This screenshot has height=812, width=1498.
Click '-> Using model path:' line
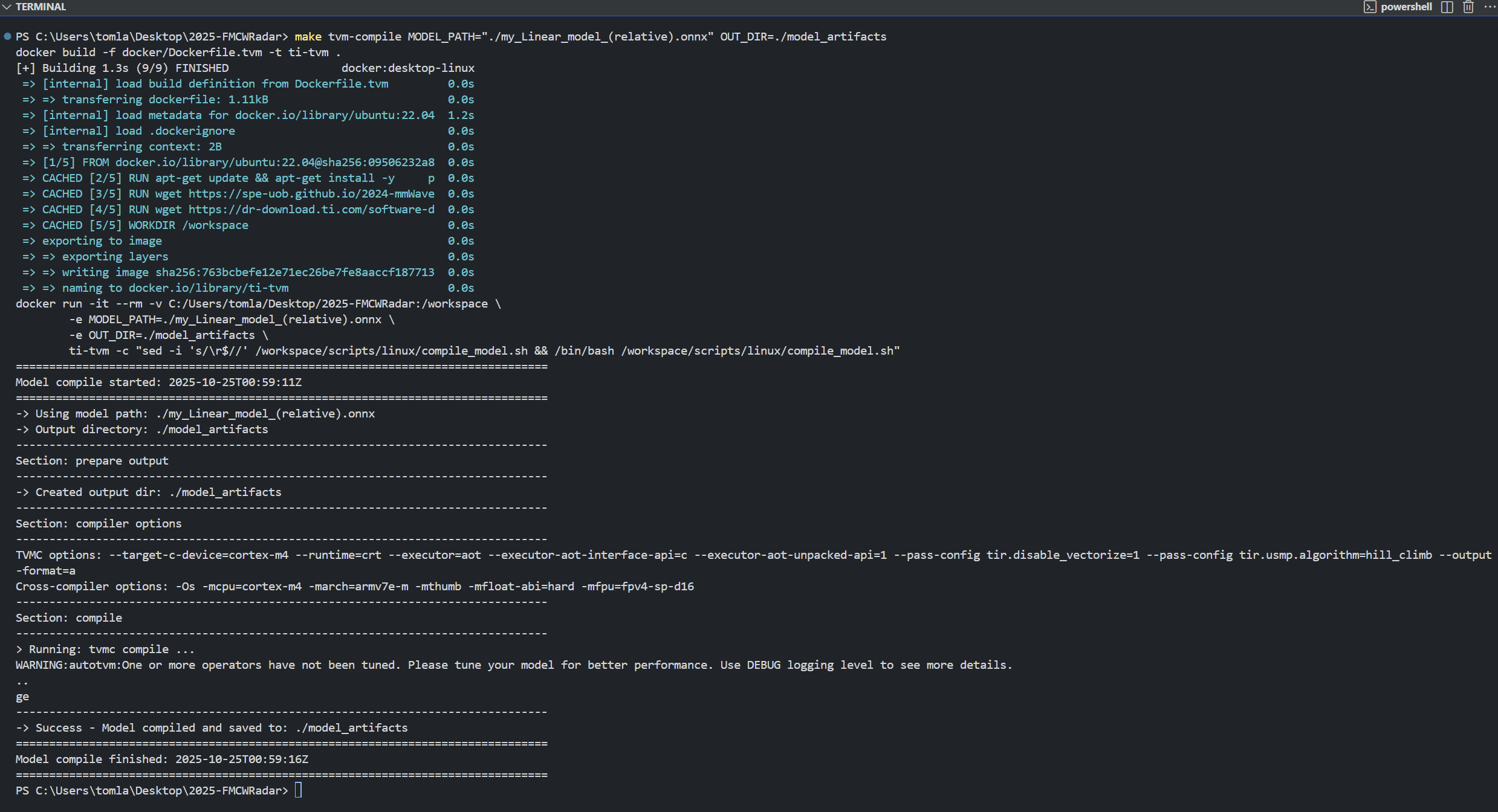pos(195,413)
